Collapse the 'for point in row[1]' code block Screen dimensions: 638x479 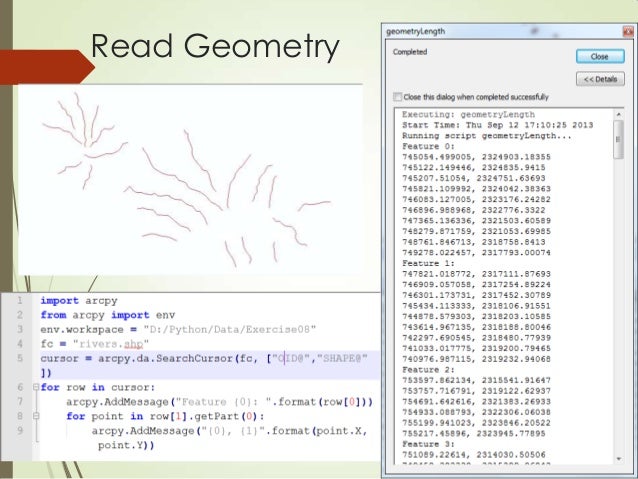tap(36, 416)
